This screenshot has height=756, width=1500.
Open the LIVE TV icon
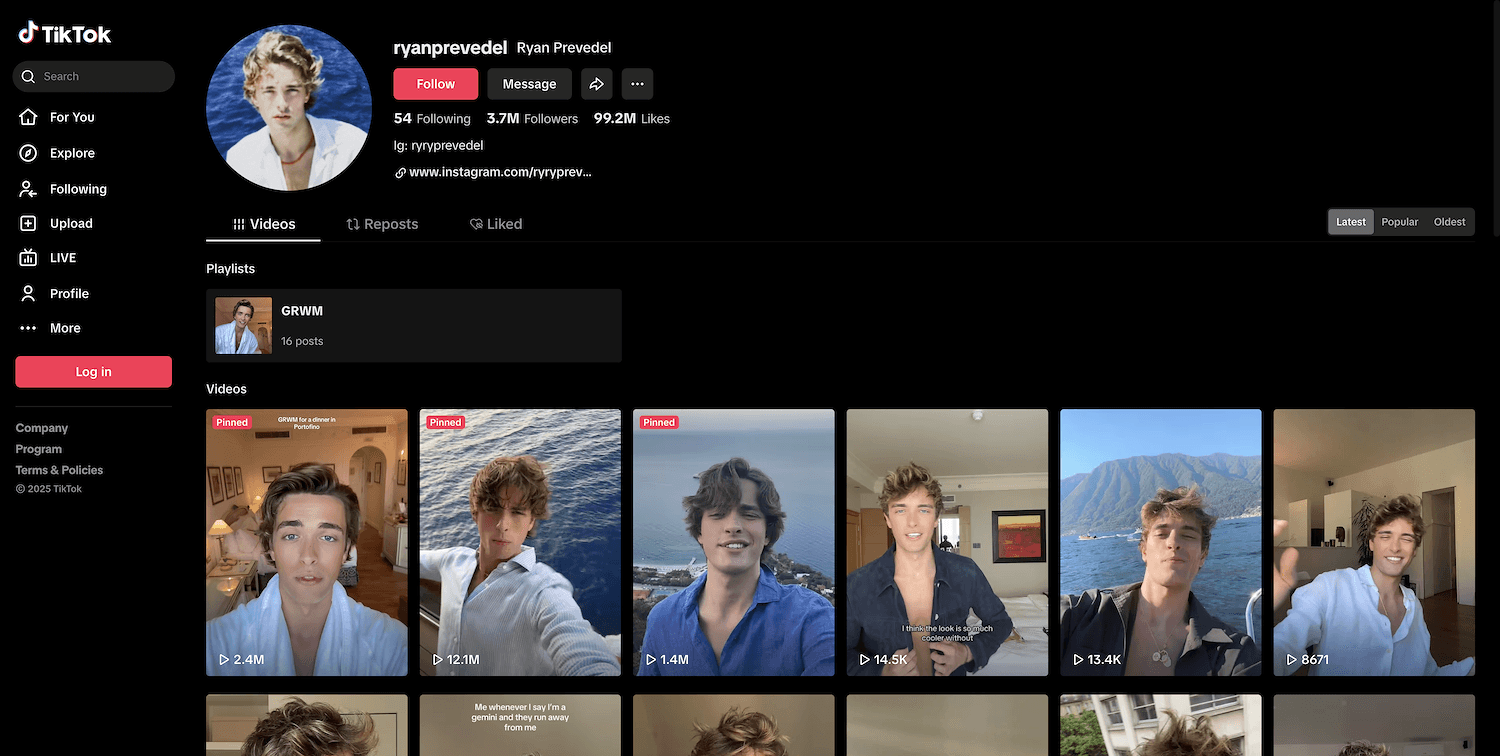point(28,258)
